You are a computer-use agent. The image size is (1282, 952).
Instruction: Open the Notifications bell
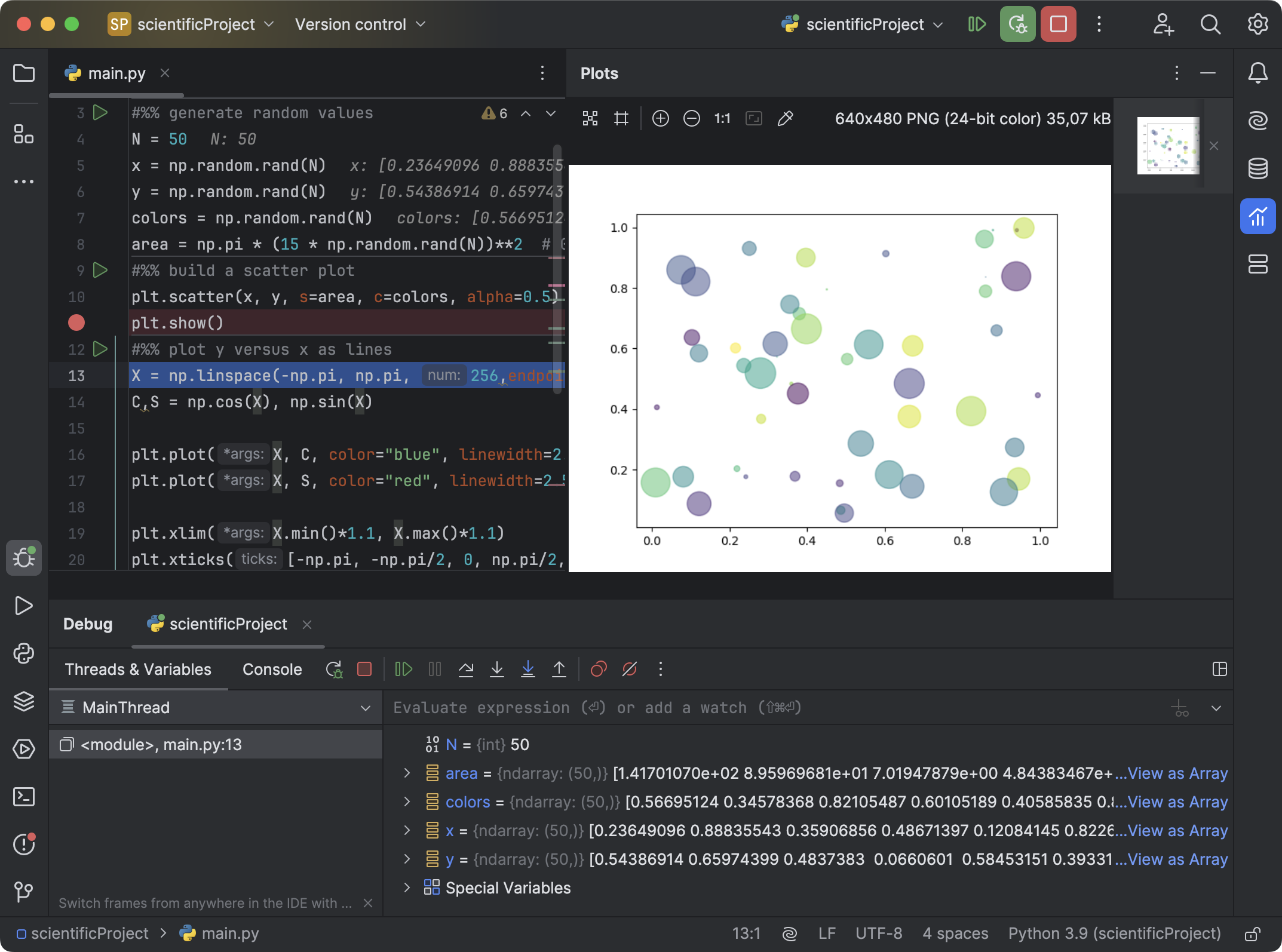(1258, 73)
